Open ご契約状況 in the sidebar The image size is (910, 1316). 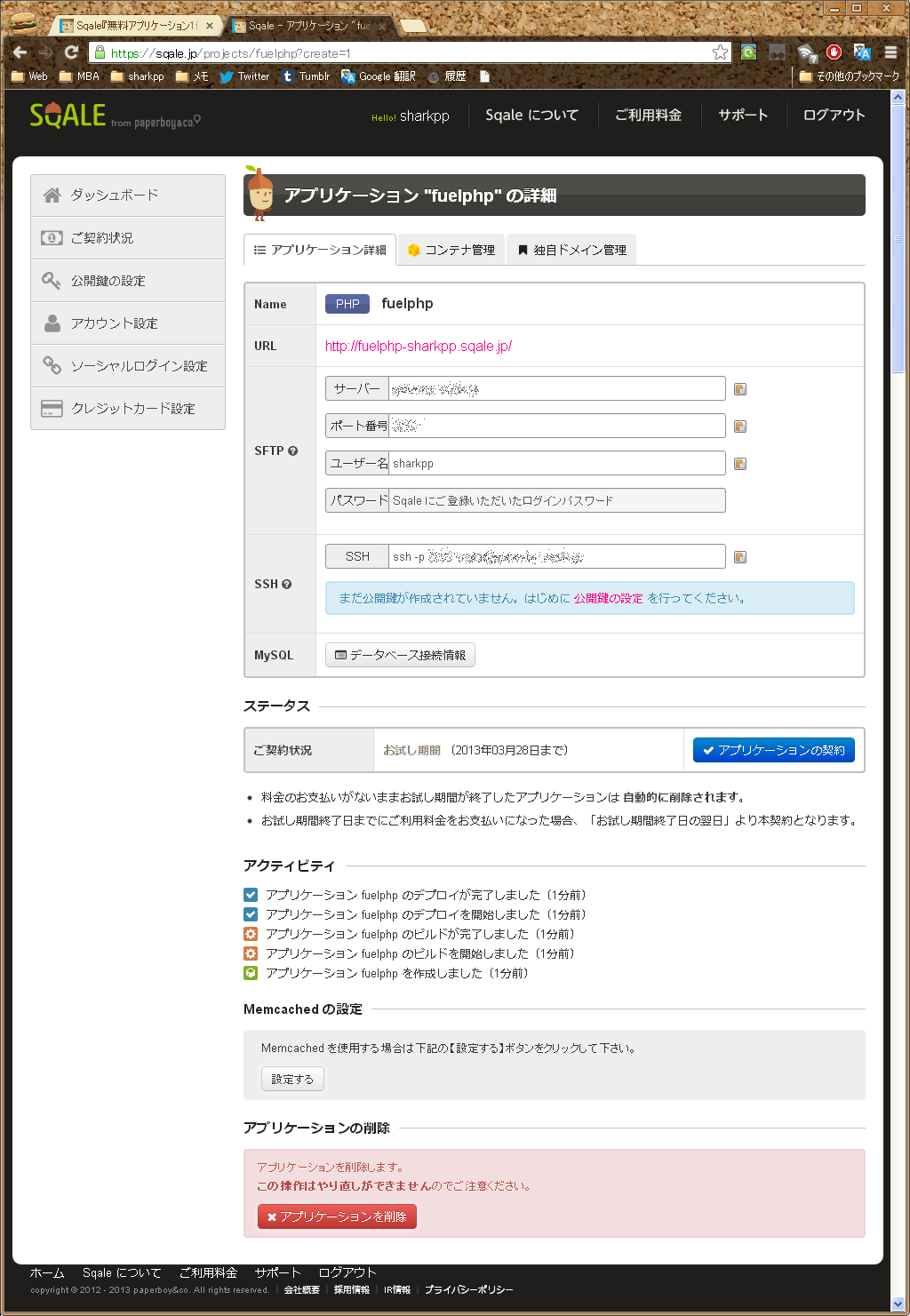point(128,237)
